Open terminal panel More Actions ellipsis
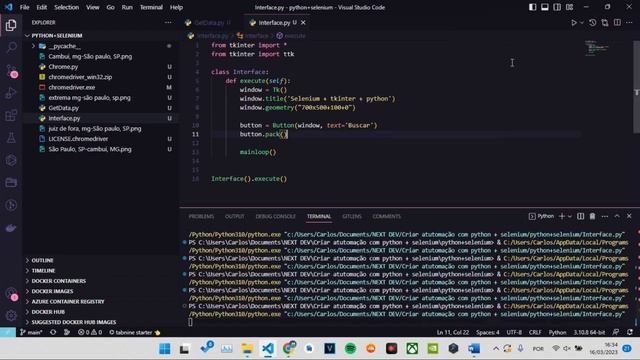The image size is (640, 360). (604, 216)
